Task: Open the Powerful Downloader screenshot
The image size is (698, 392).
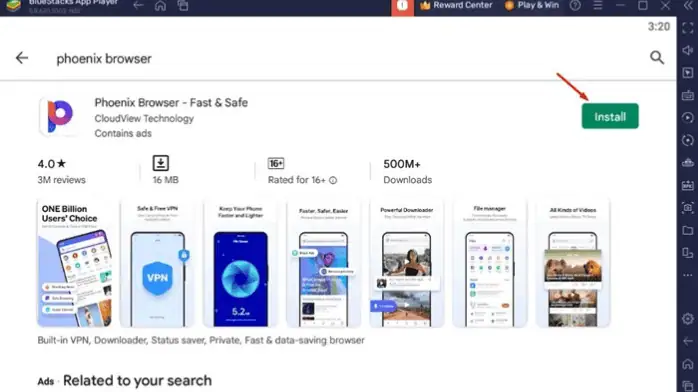Action: tap(406, 263)
